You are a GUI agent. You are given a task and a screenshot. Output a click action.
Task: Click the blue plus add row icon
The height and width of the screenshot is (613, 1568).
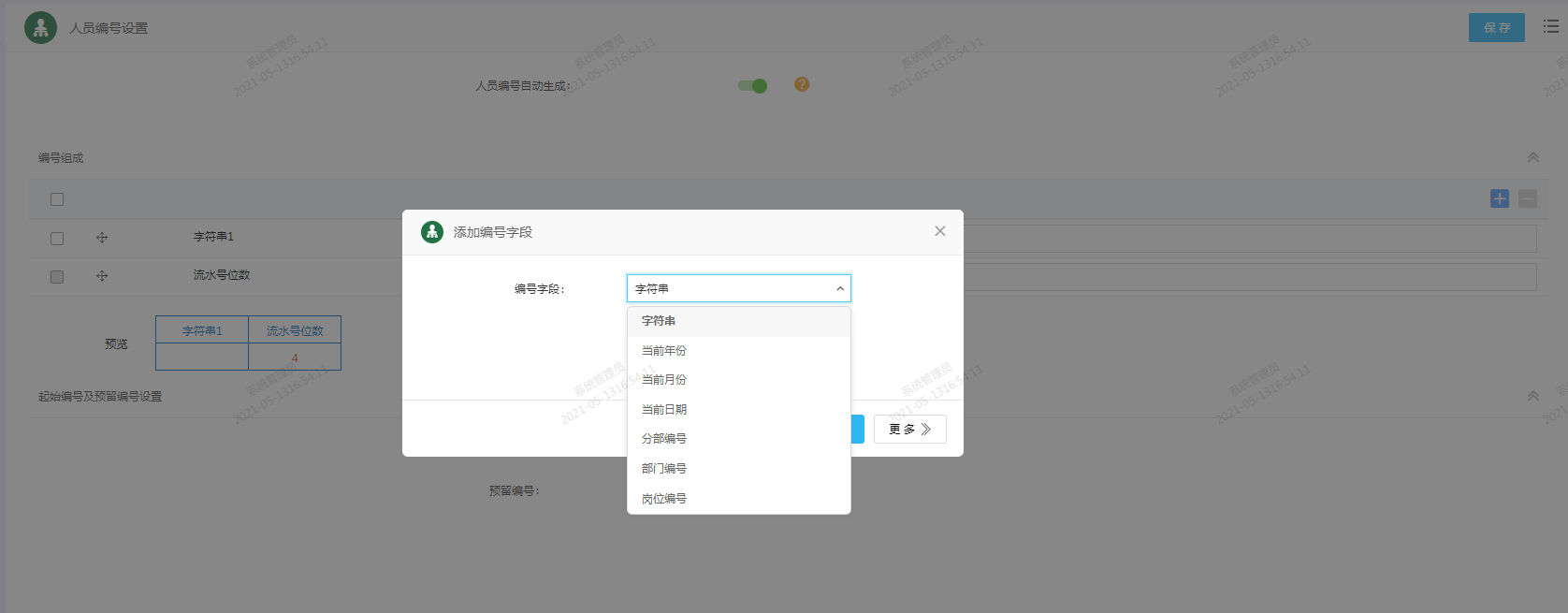(1500, 198)
